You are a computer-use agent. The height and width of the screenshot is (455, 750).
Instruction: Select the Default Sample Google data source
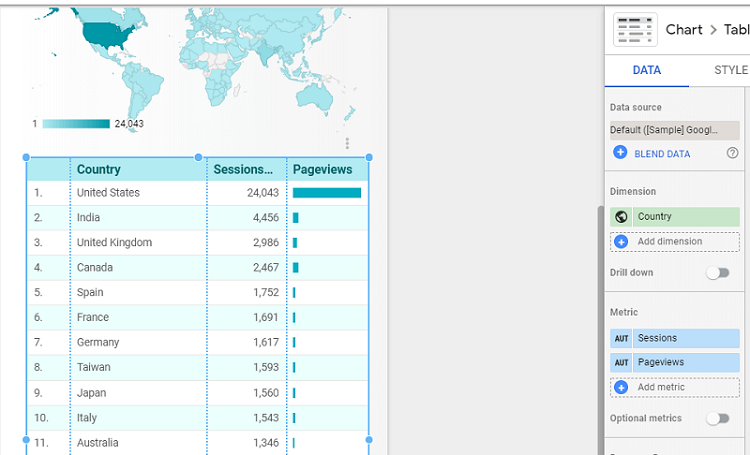click(674, 130)
